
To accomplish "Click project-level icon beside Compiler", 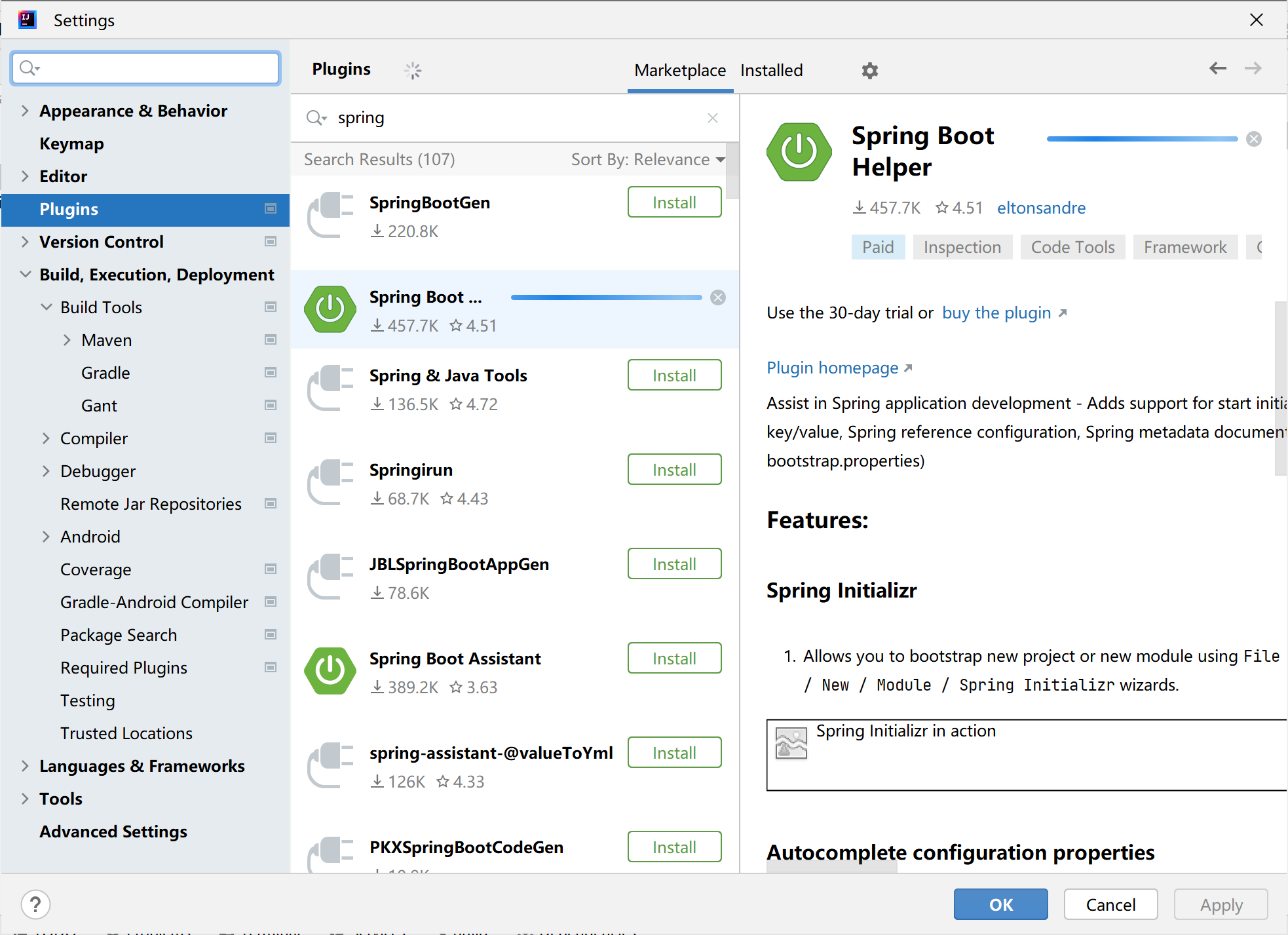I will coord(271,438).
